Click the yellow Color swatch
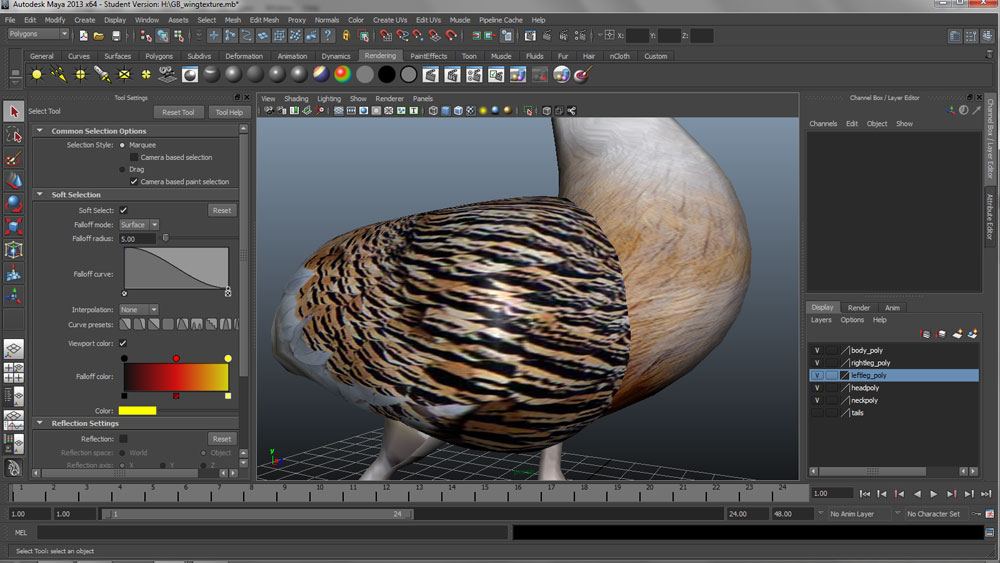 tap(137, 411)
